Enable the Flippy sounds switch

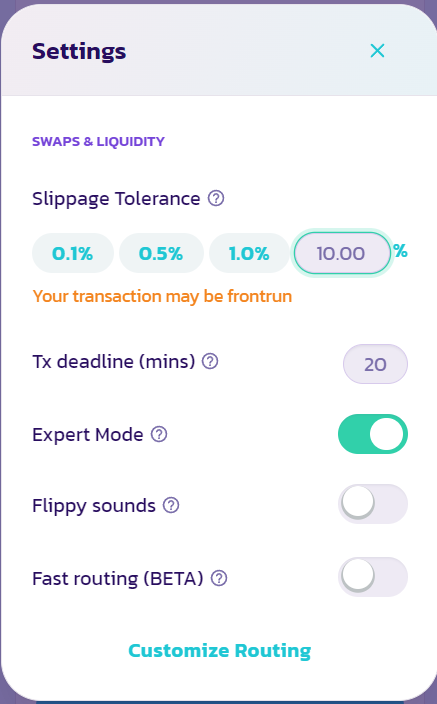pyautogui.click(x=373, y=504)
